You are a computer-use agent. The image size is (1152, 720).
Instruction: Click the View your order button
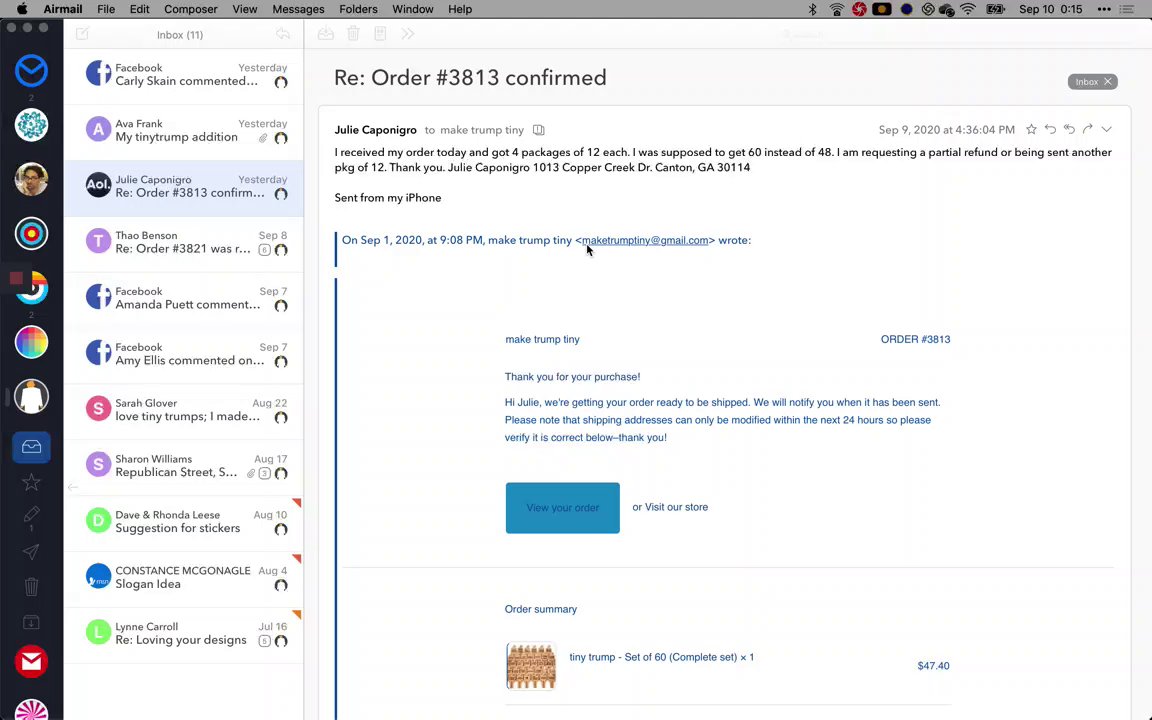click(x=563, y=508)
